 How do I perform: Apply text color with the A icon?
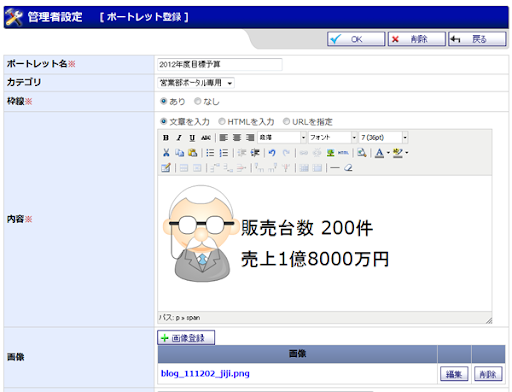[379, 153]
